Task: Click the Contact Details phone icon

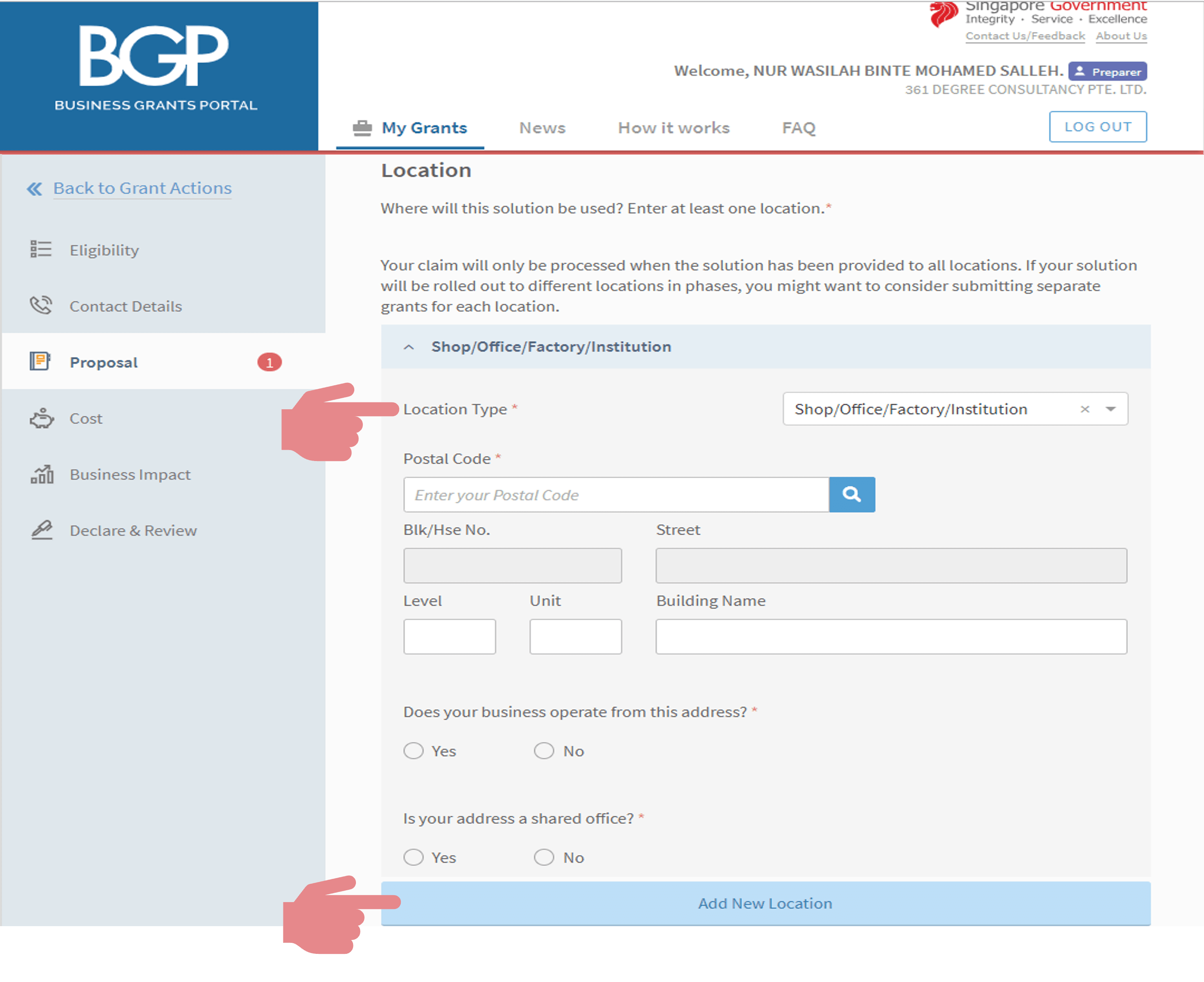Action: pyautogui.click(x=41, y=305)
